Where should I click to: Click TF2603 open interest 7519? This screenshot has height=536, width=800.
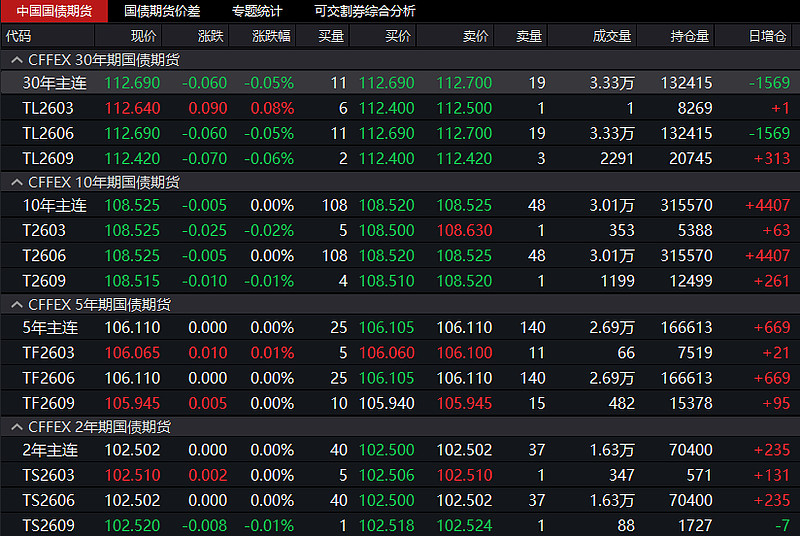[x=694, y=353]
